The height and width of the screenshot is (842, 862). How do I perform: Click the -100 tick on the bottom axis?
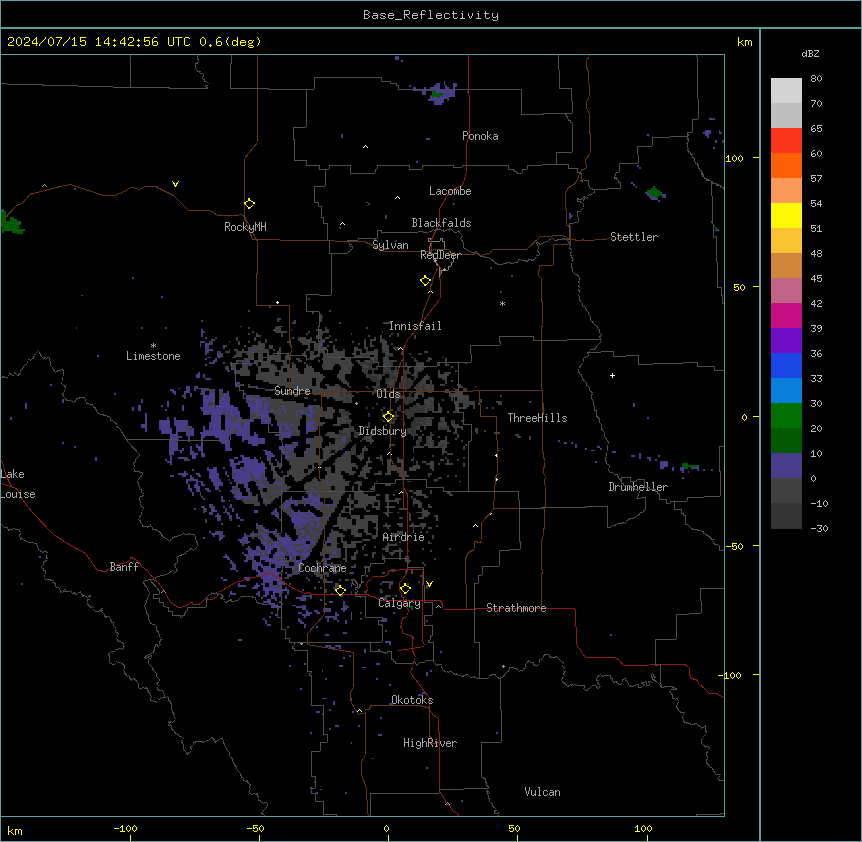(x=125, y=828)
